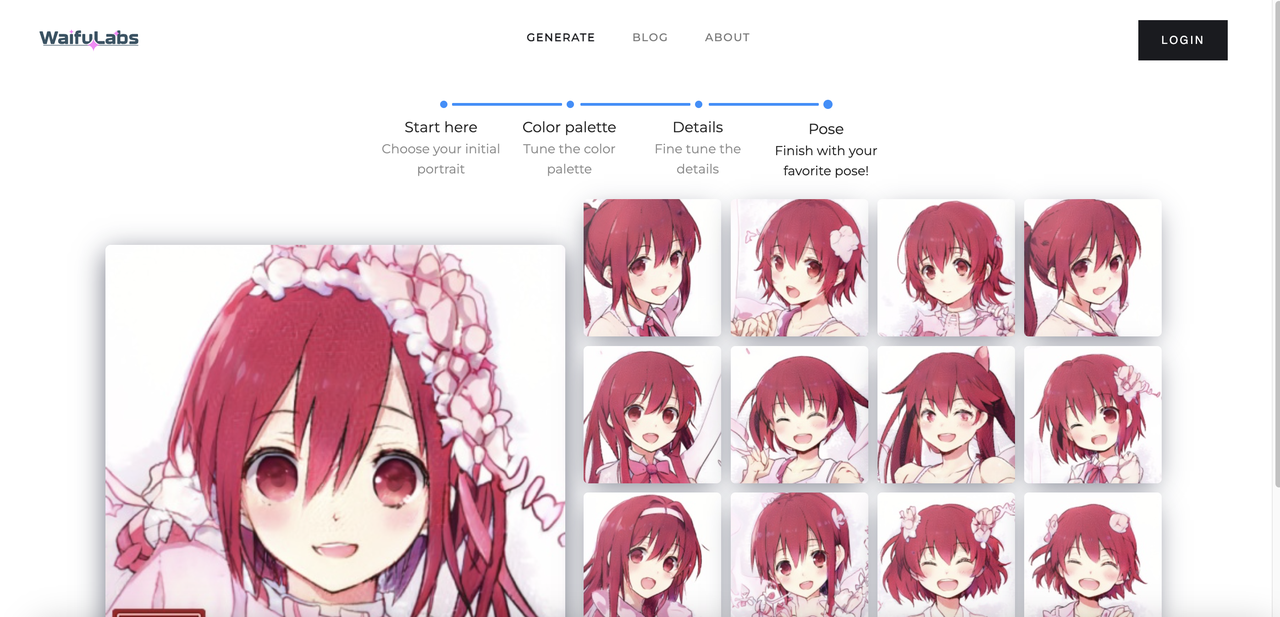Click the 'Pose' step heading
The width and height of the screenshot is (1280, 617).
click(x=826, y=129)
